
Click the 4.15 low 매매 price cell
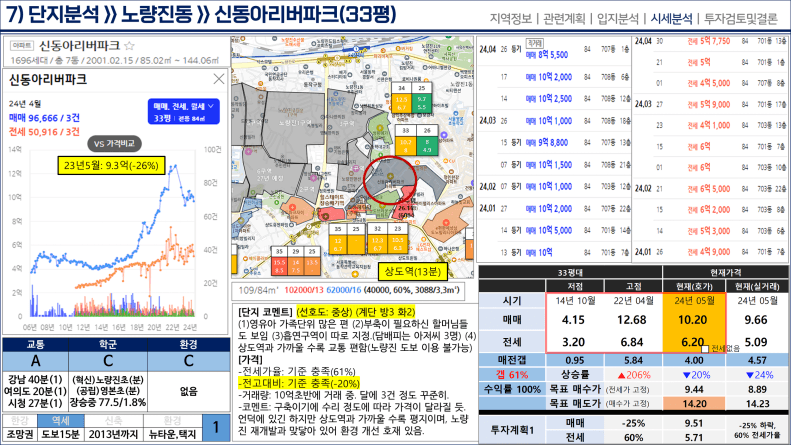pos(574,320)
